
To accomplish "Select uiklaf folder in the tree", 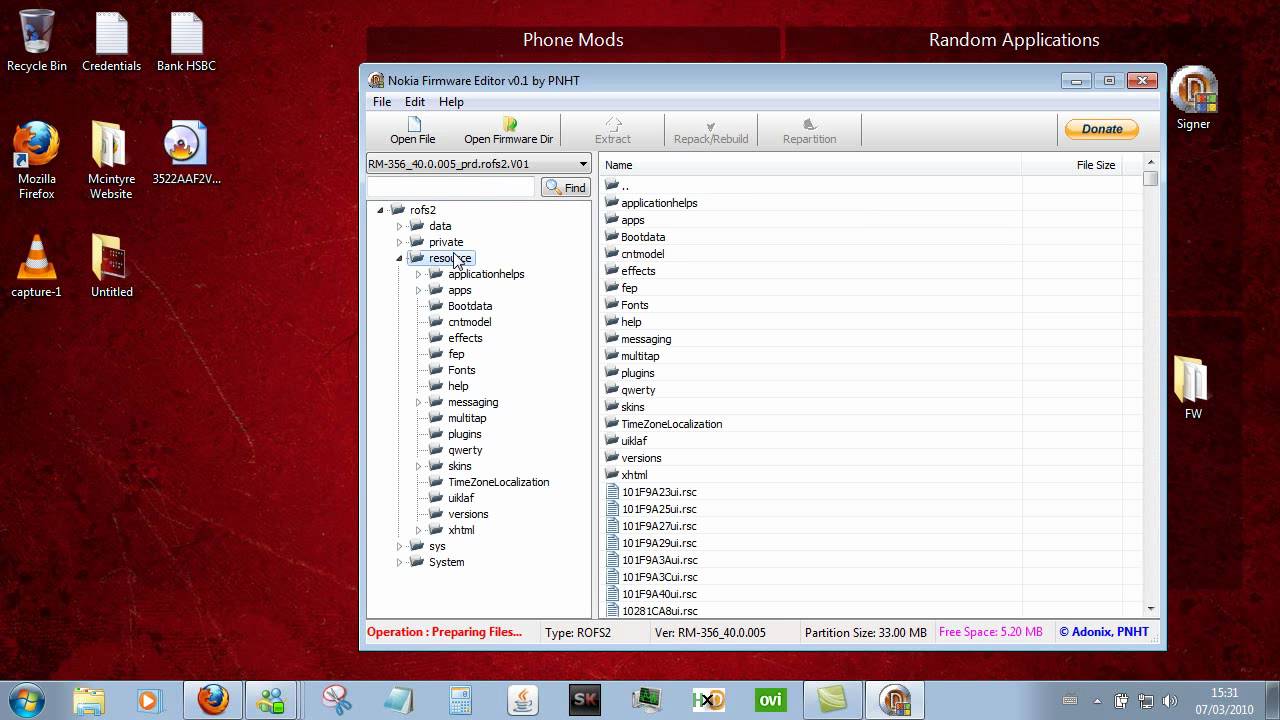I will pos(461,498).
